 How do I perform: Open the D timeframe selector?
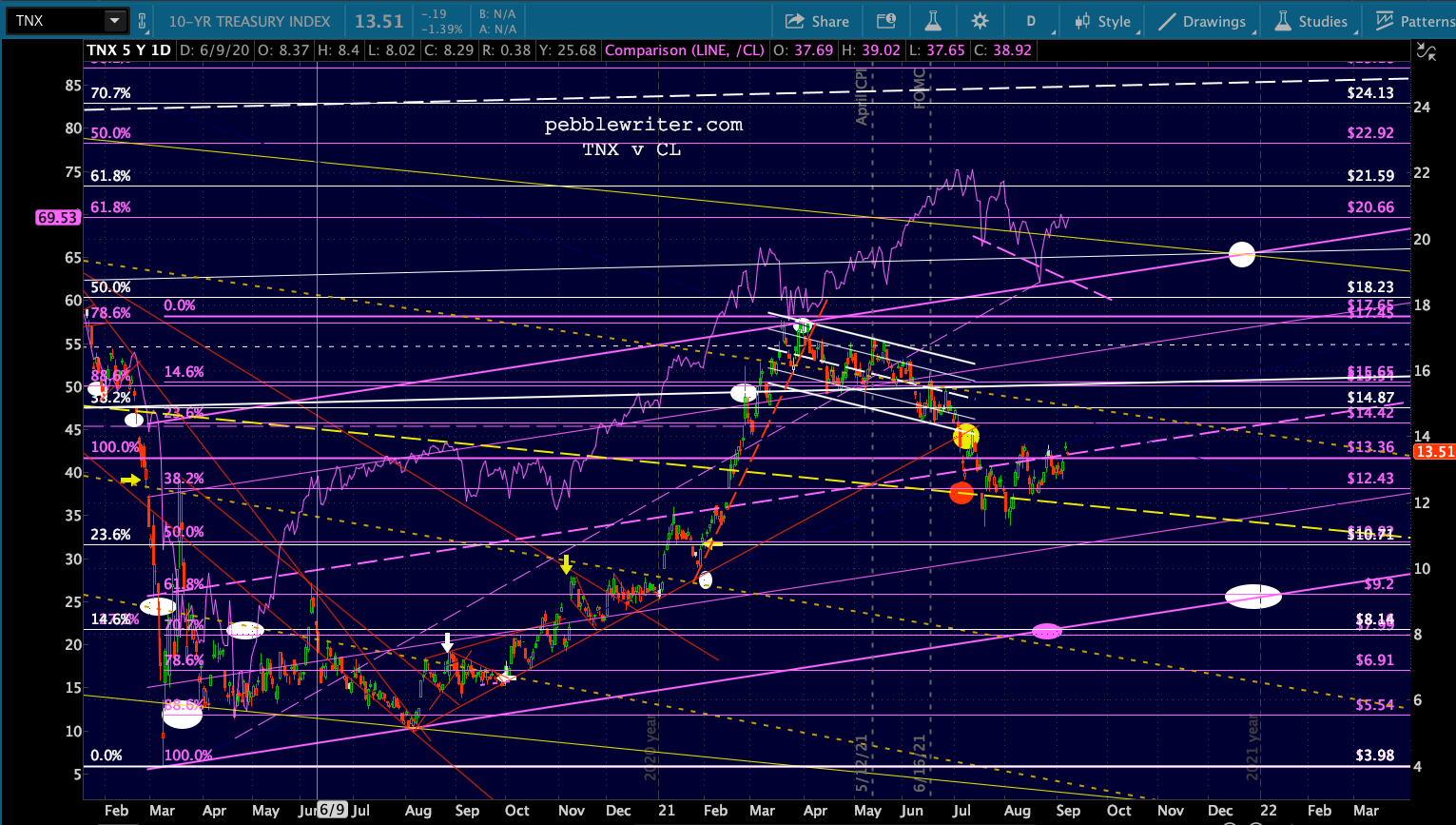(1031, 21)
